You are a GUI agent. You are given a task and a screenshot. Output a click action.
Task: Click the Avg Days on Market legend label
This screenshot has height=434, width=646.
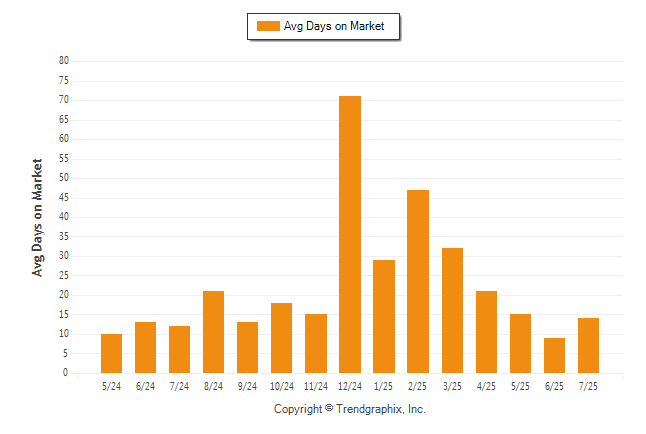pos(334,26)
